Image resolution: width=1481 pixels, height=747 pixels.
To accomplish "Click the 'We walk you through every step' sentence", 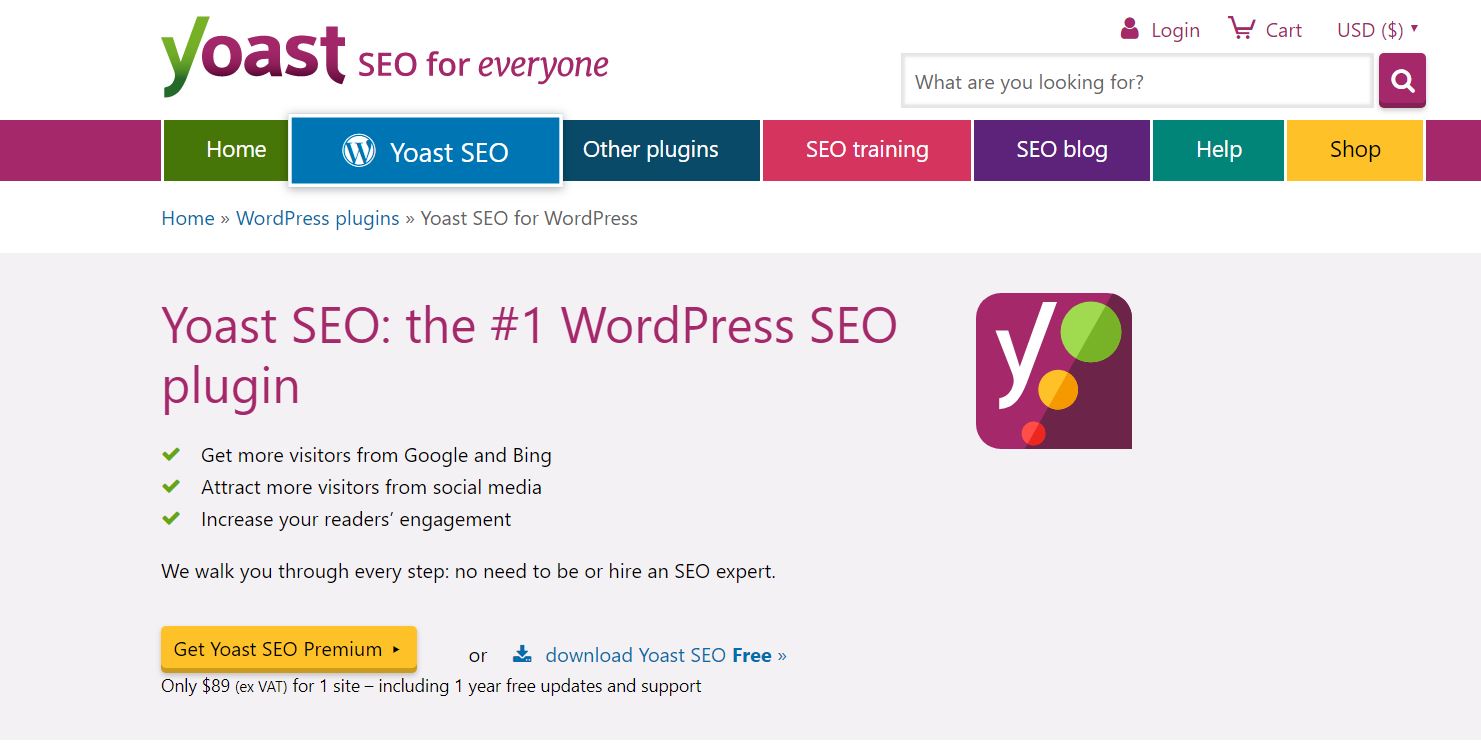I will (x=468, y=572).
